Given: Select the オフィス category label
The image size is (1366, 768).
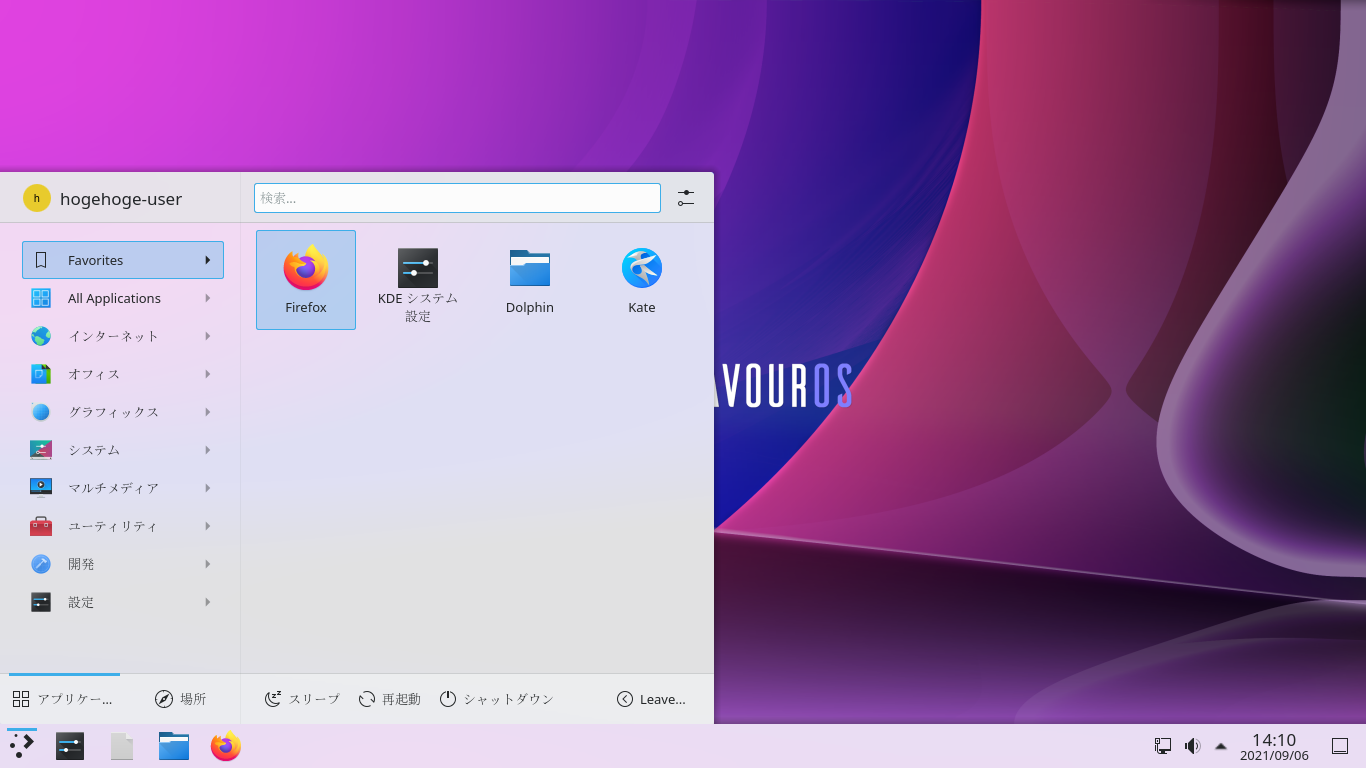Looking at the screenshot, I should click(94, 374).
